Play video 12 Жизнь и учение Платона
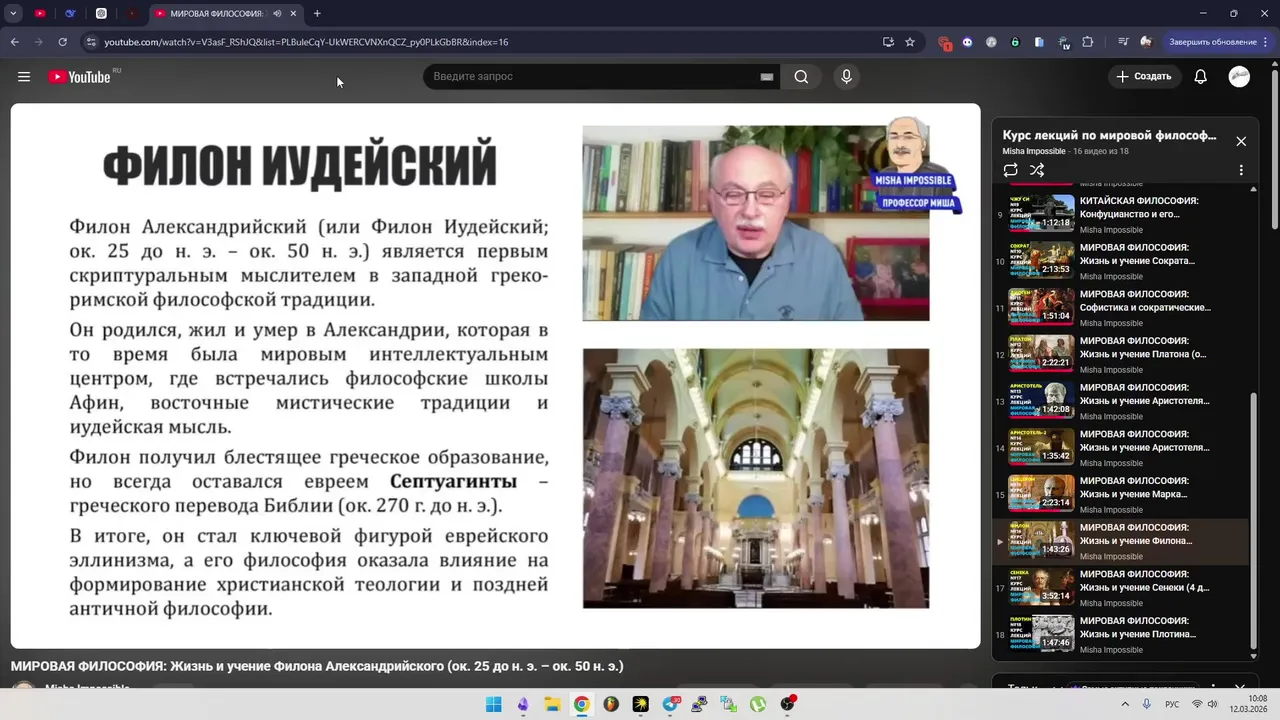This screenshot has width=1280, height=720. pyautogui.click(x=1120, y=354)
